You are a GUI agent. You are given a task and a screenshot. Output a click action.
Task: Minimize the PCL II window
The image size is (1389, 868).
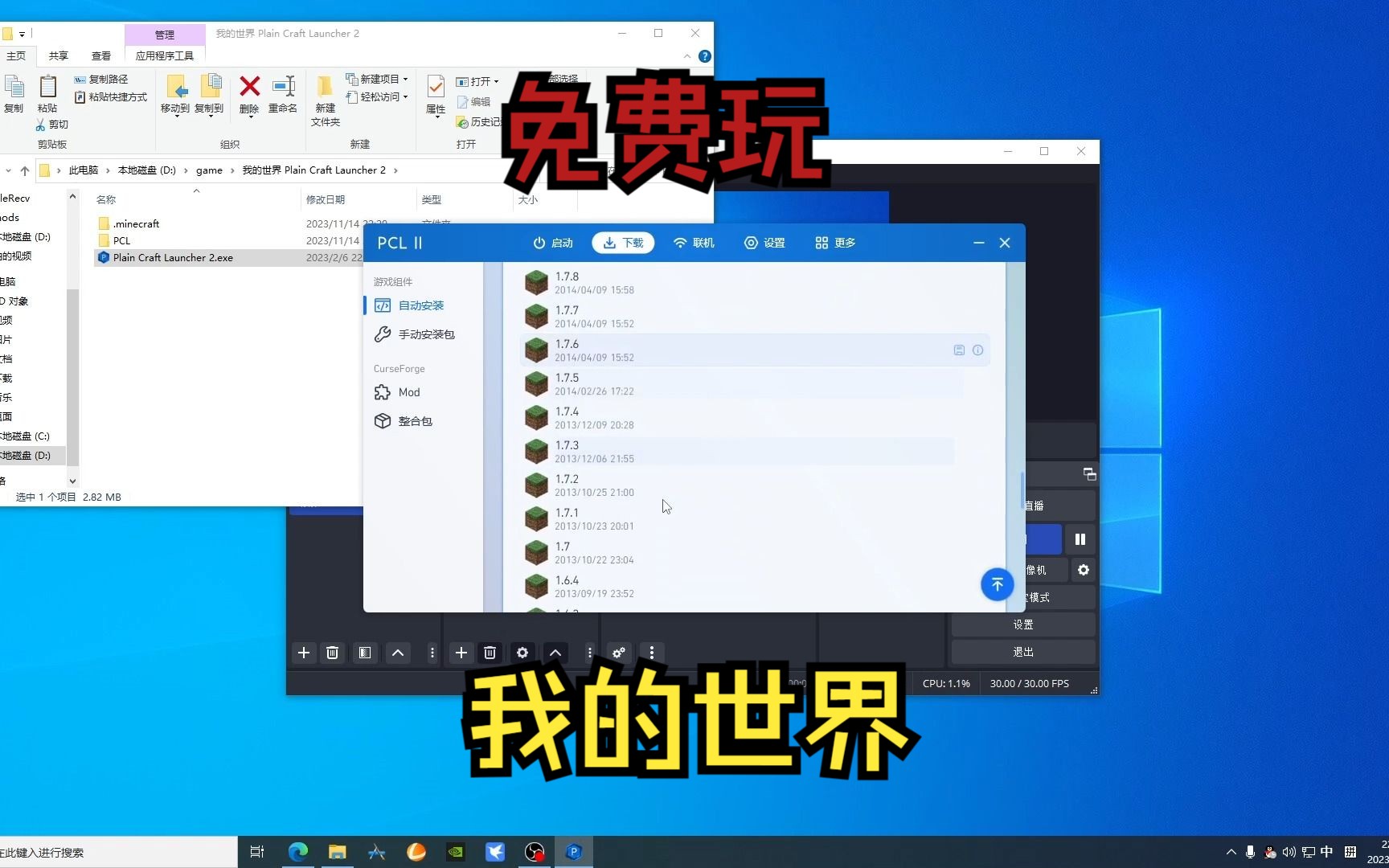(978, 243)
